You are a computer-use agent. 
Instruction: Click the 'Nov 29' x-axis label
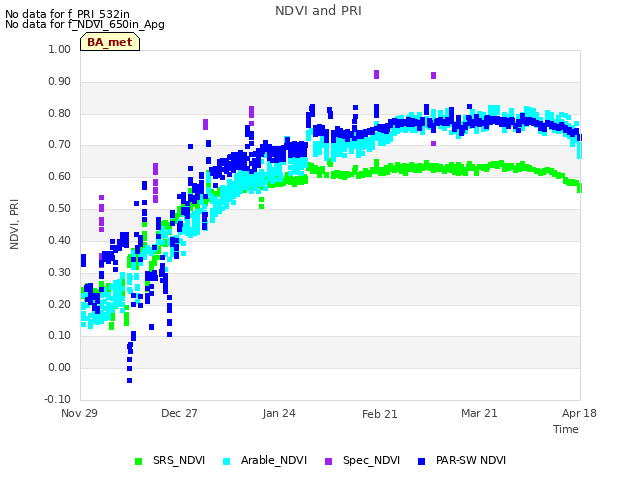(79, 413)
